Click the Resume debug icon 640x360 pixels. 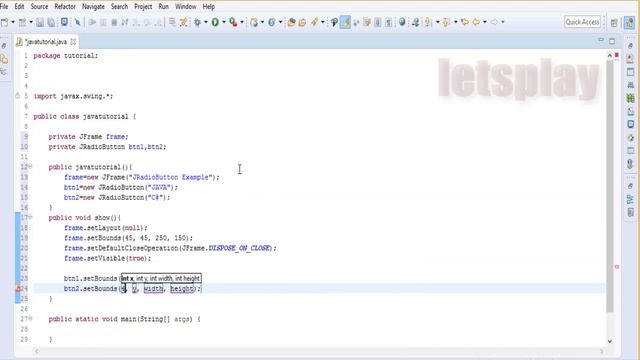pos(92,22)
